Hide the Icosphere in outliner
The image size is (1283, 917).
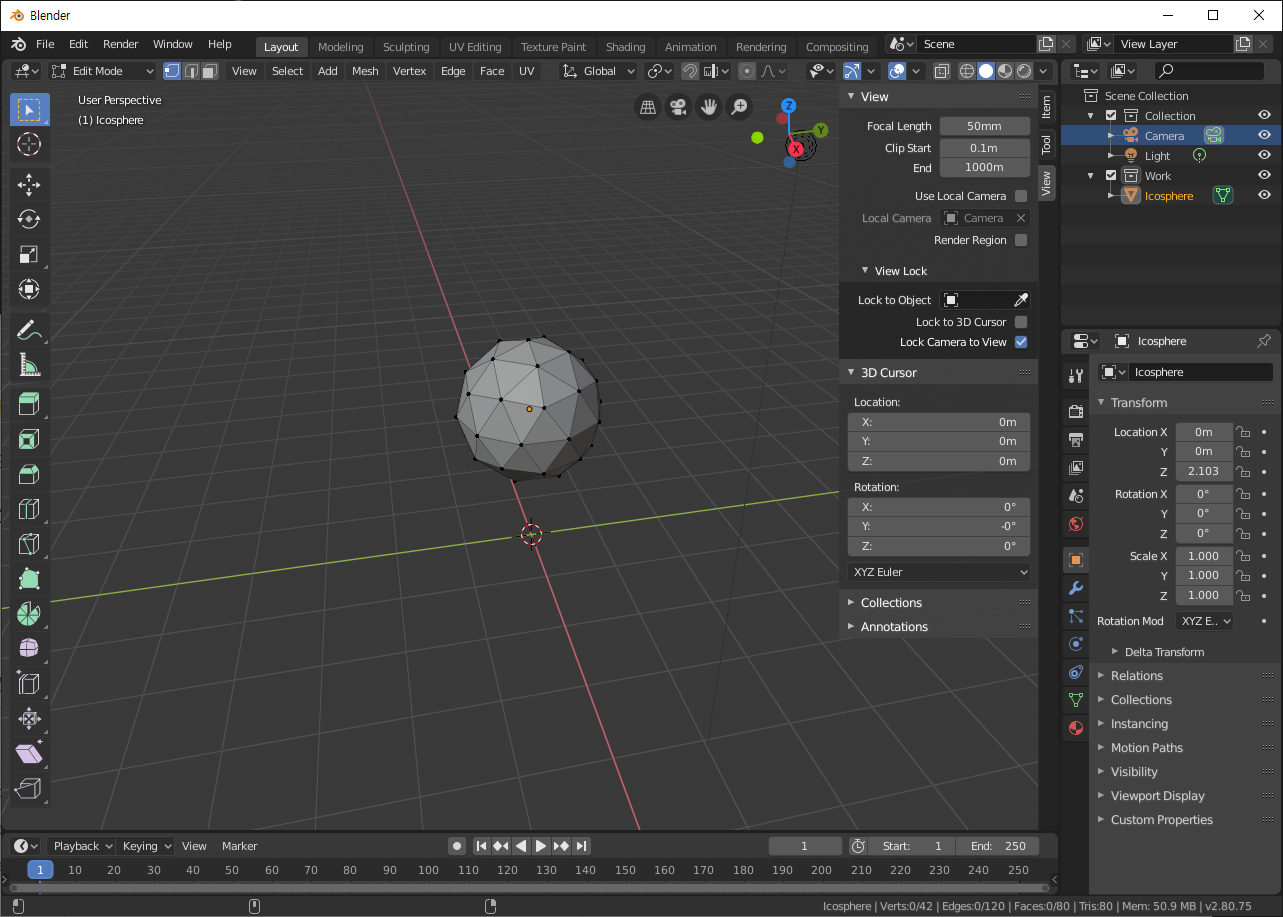[x=1264, y=195]
